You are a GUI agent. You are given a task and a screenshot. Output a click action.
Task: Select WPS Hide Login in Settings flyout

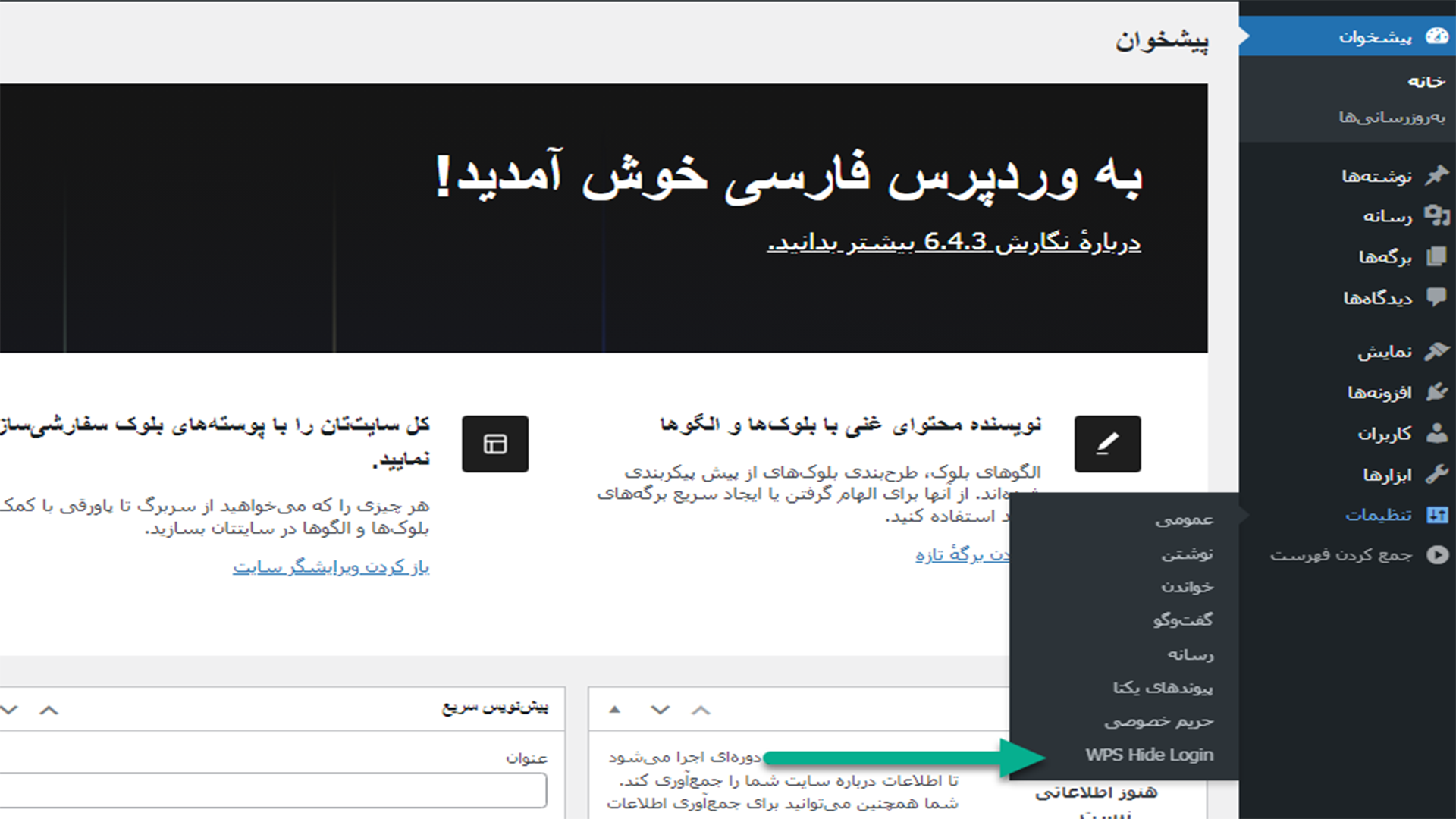click(x=1149, y=755)
